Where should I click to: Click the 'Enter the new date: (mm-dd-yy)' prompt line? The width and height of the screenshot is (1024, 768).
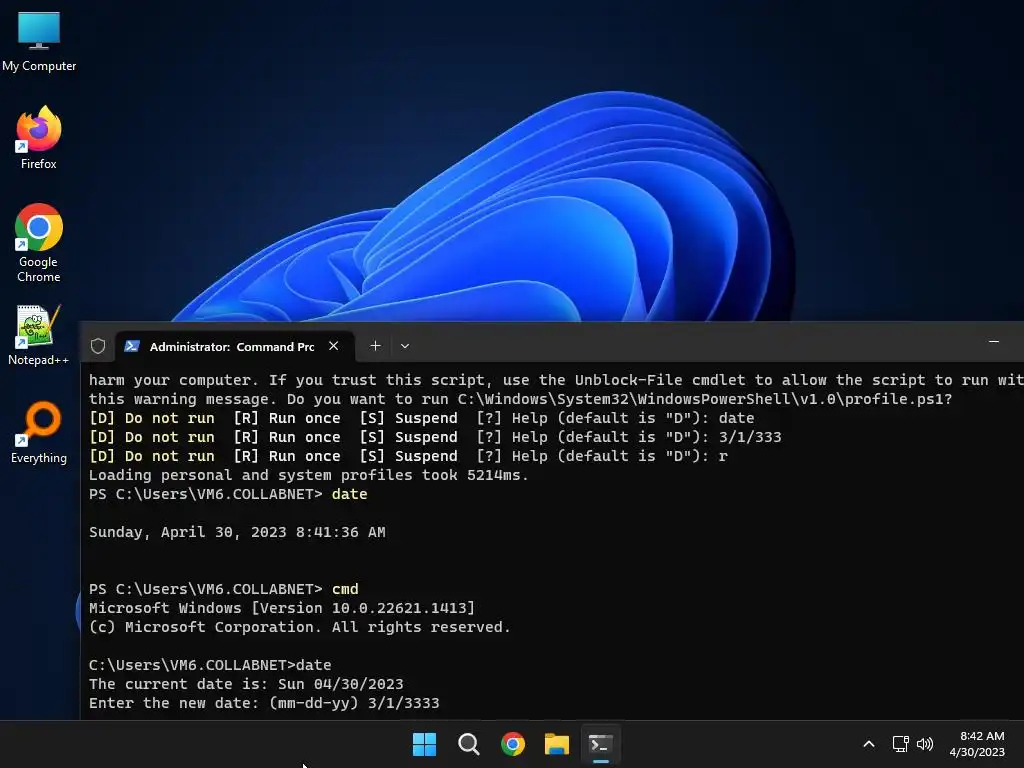tap(264, 703)
